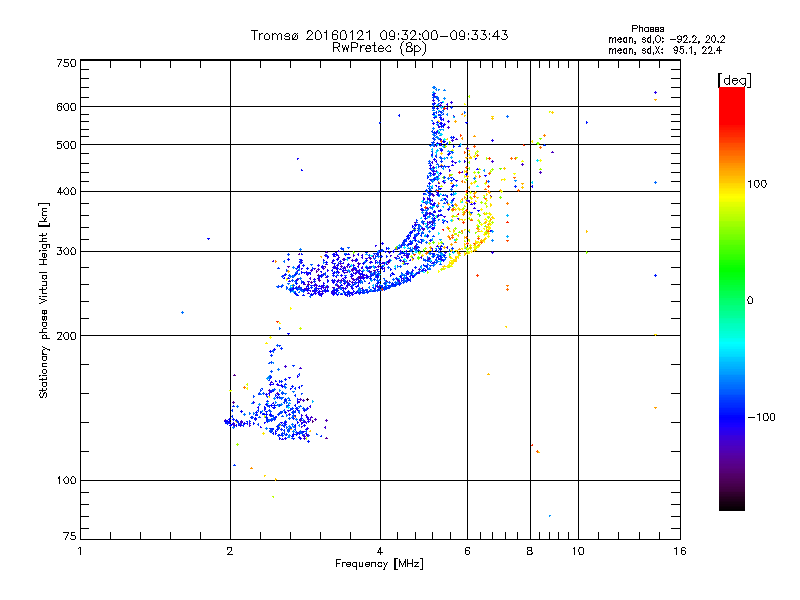The height and width of the screenshot is (600, 800).
Task: Click the 'mean, sd,X: 95.1, 22.4' statistics line
Action: [665, 50]
